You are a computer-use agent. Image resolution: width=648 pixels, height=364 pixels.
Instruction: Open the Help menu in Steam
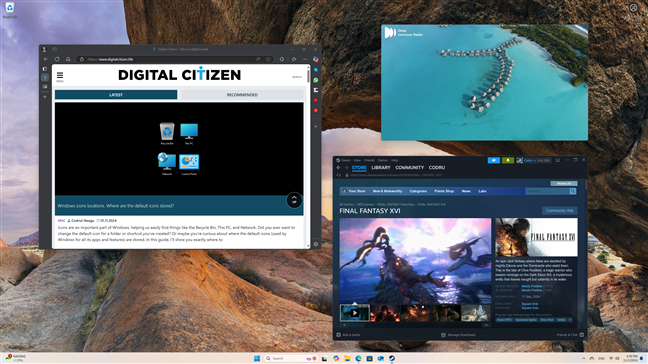coord(395,160)
